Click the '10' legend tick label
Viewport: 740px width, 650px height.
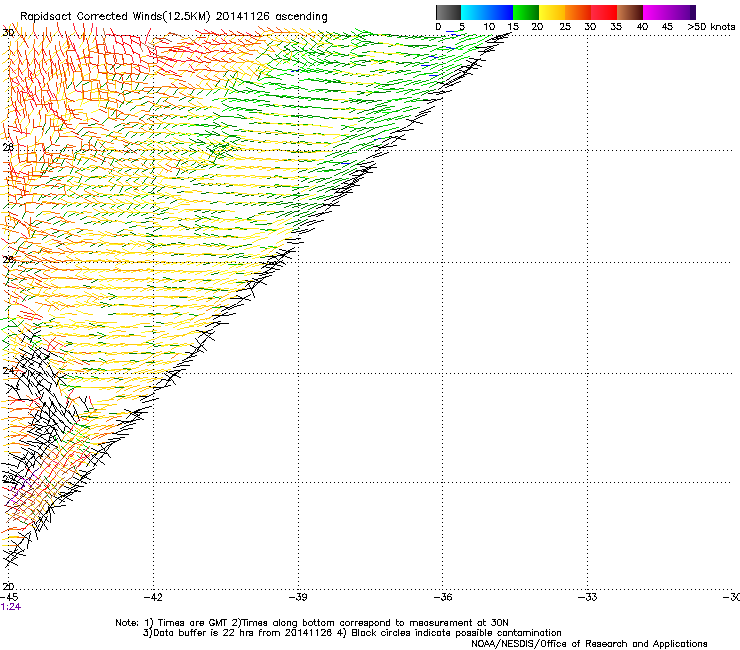point(489,27)
